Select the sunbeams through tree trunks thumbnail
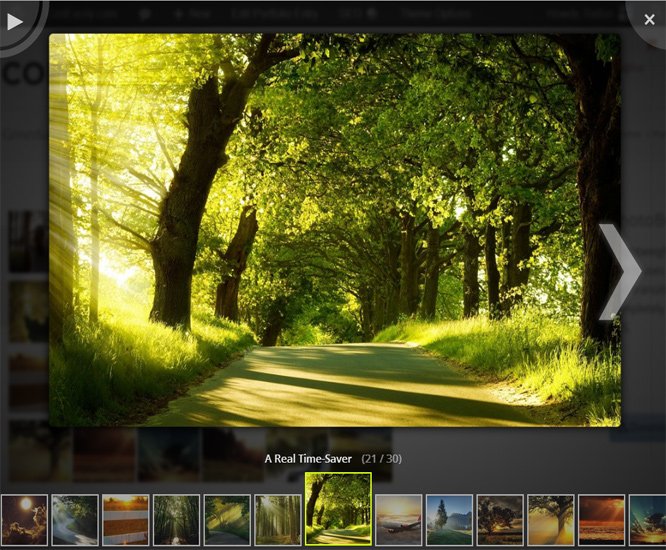The image size is (666, 550). (278, 520)
